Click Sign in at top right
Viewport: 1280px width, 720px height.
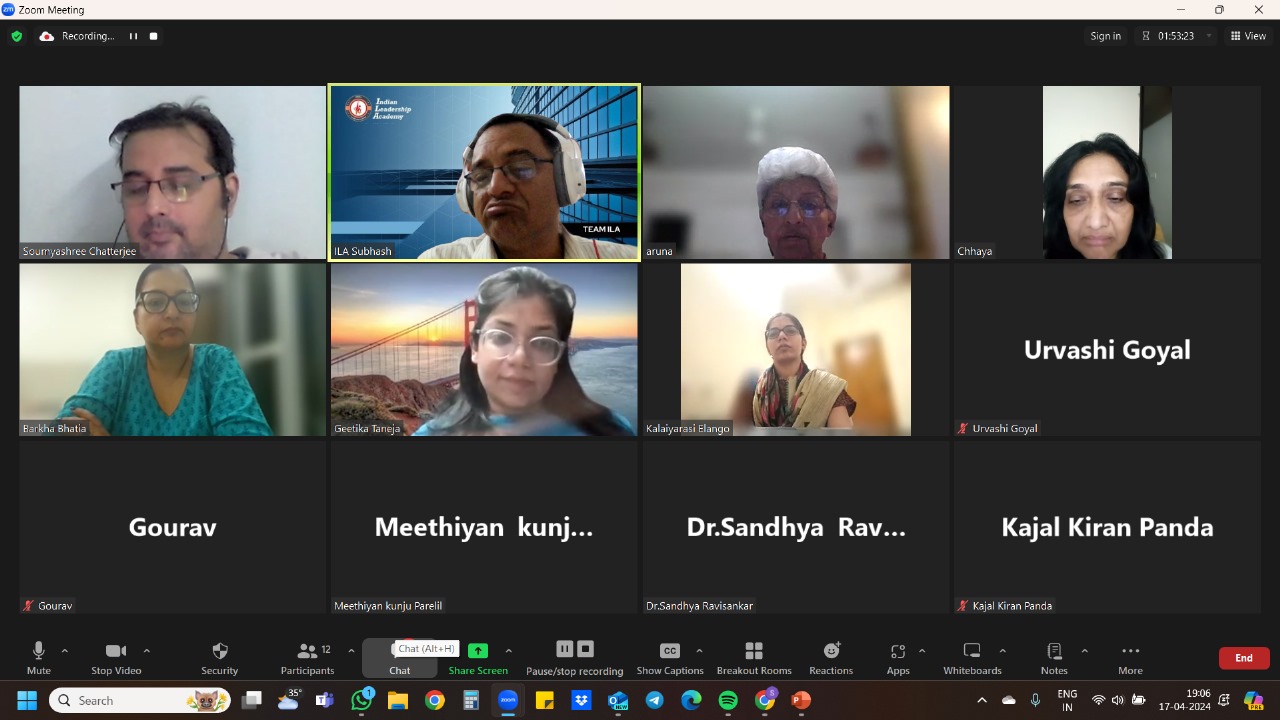[1105, 36]
